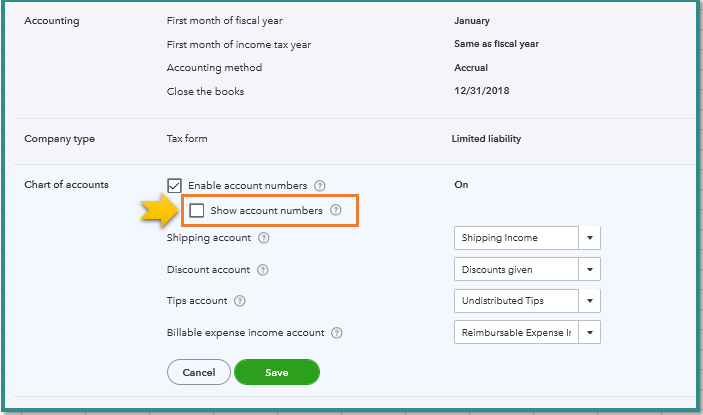Image resolution: width=703 pixels, height=415 pixels.
Task: Click help icon beside Show account numbers
Action: [336, 211]
